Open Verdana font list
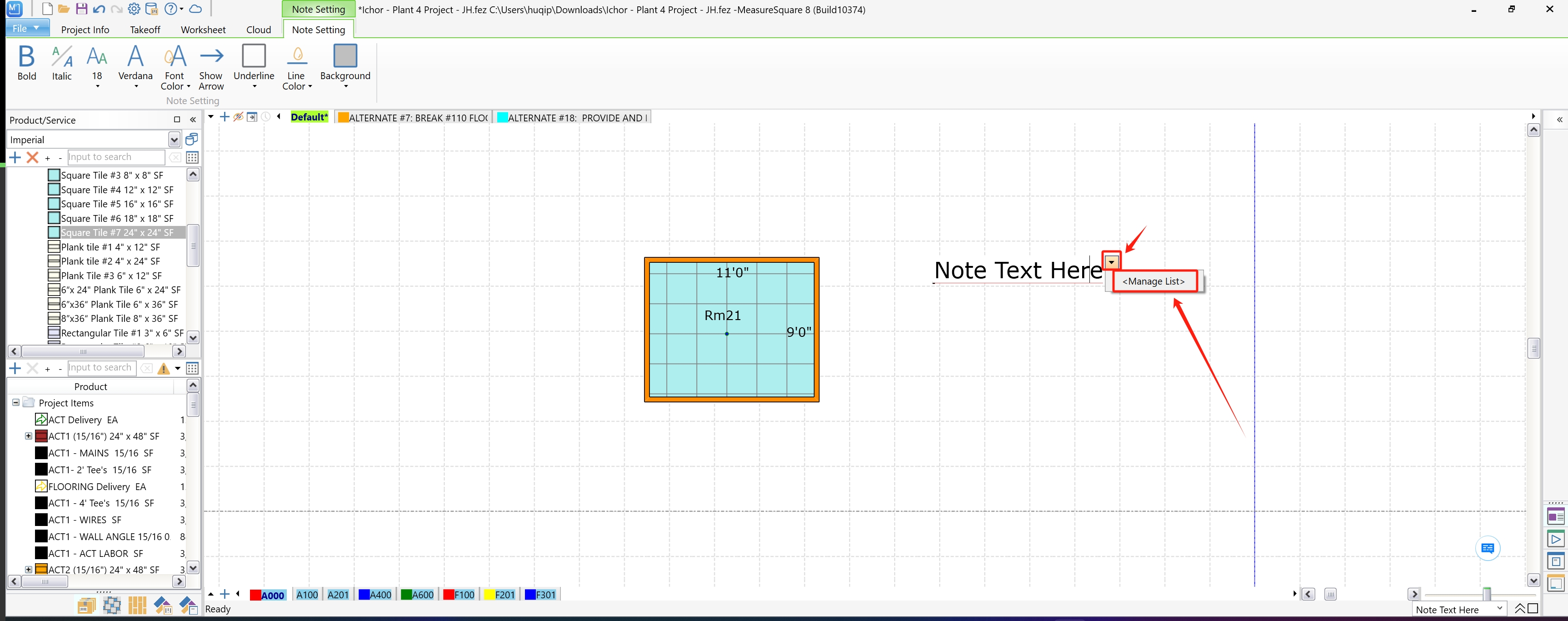 [135, 66]
